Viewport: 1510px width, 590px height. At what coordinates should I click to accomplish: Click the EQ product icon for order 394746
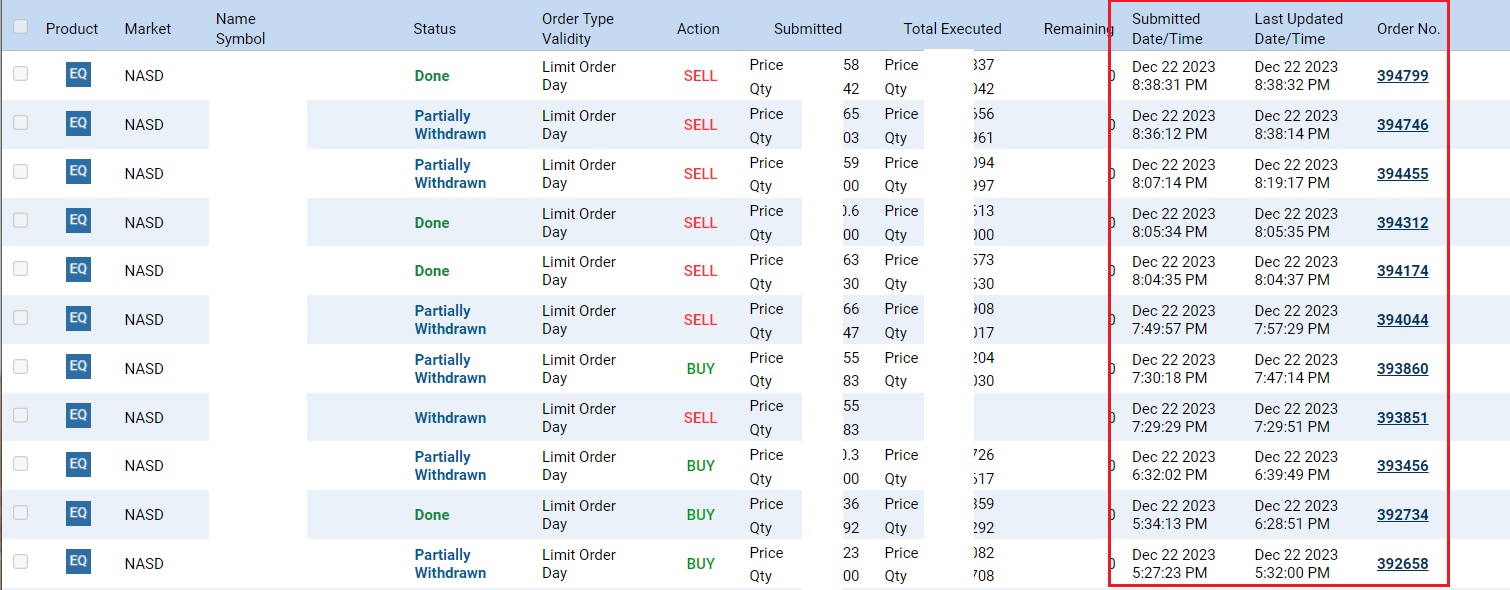[78, 123]
